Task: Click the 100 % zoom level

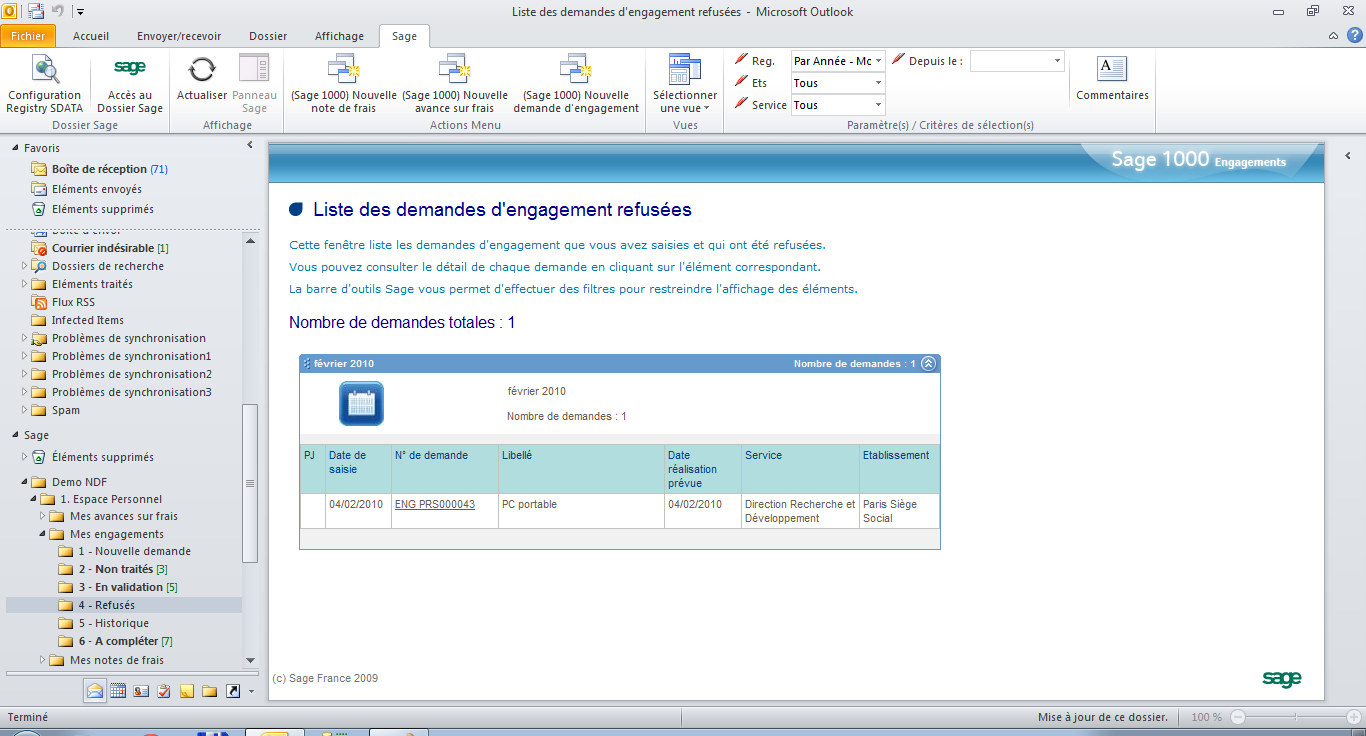Action: 1206,717
